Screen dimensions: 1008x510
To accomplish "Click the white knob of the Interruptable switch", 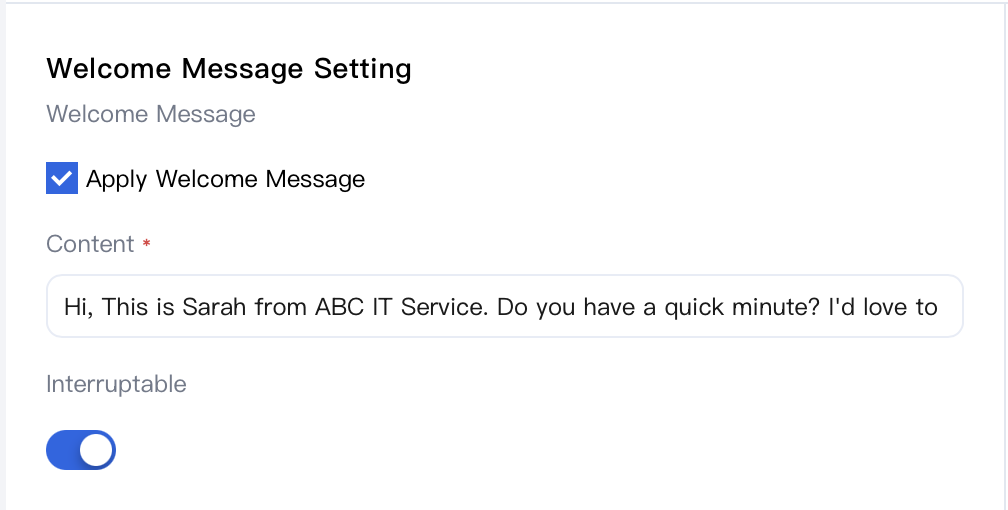I will pyautogui.click(x=96, y=450).
